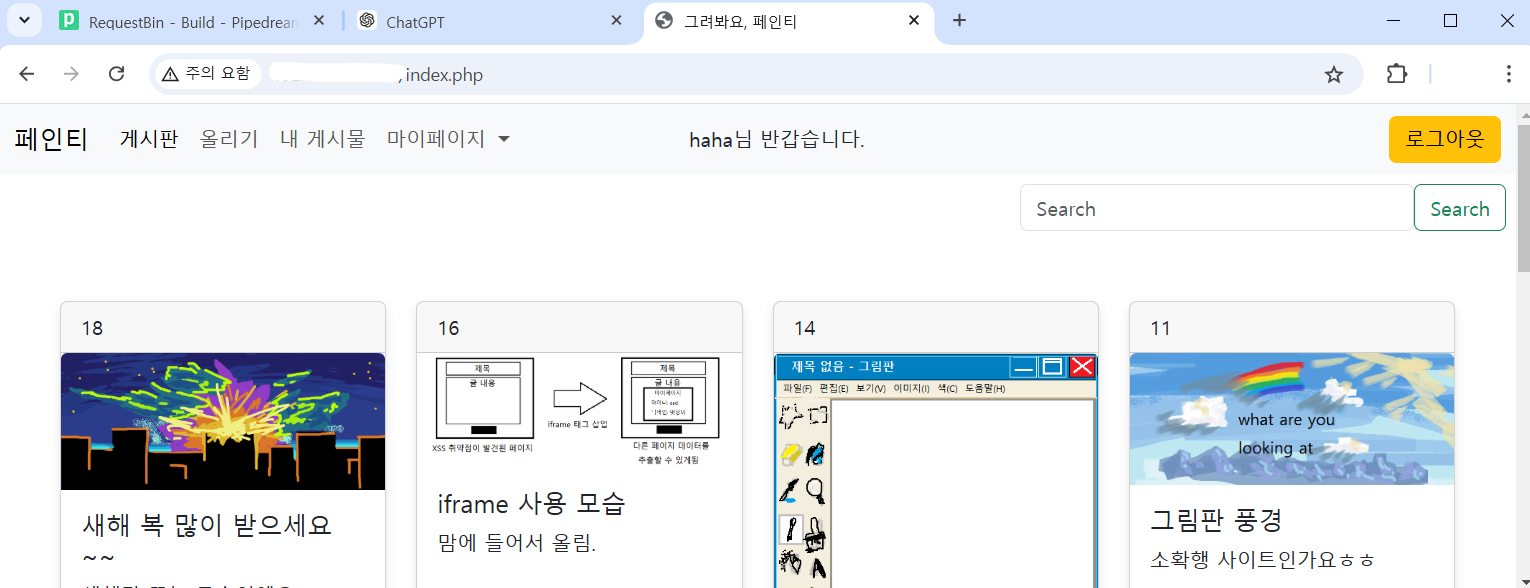1530x588 pixels.
Task: Click the browser back arrow
Action: tap(27, 74)
